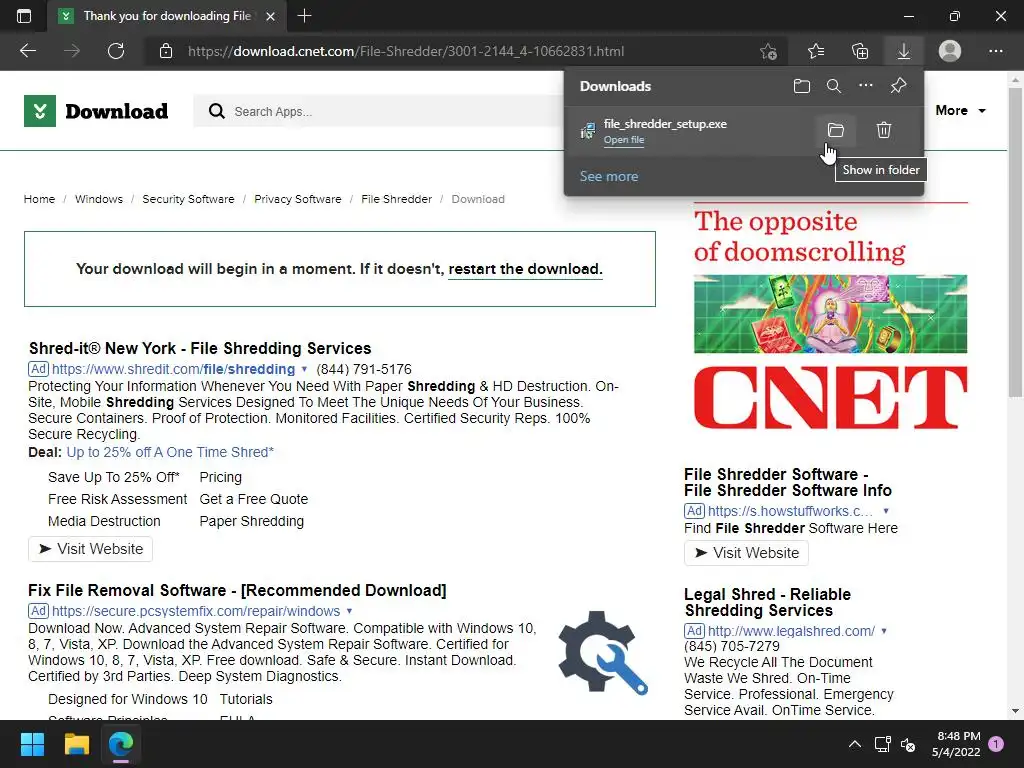This screenshot has width=1024, height=768.
Task: Click the Tutorials link
Action: click(x=246, y=699)
